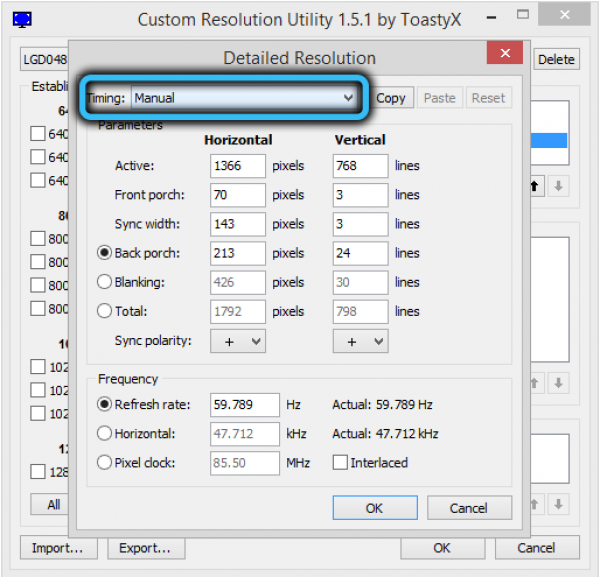This screenshot has width=600, height=577.
Task: Click the maximize button of the main window
Action: (x=523, y=15)
